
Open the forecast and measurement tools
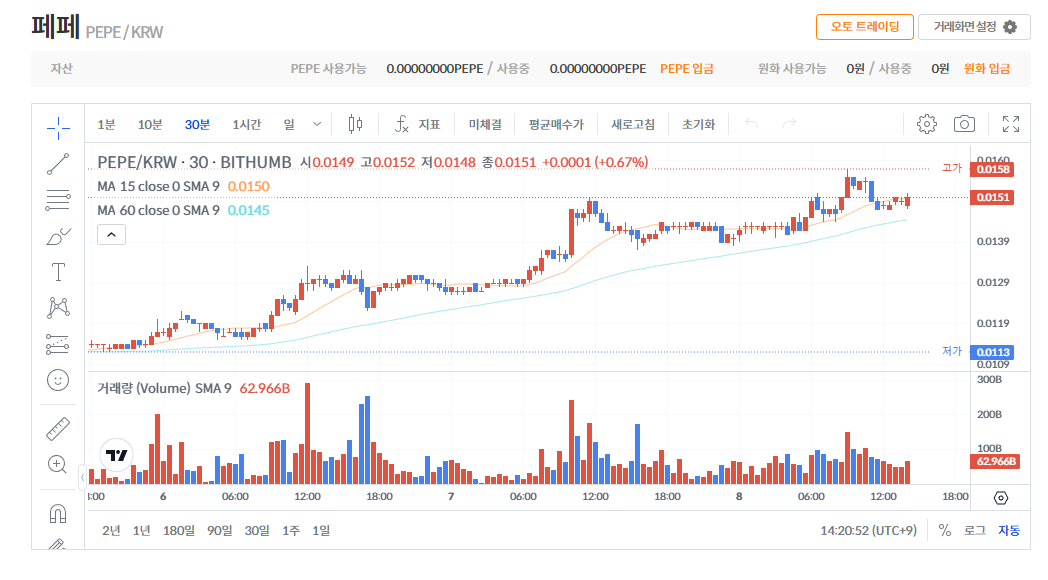coord(58,344)
